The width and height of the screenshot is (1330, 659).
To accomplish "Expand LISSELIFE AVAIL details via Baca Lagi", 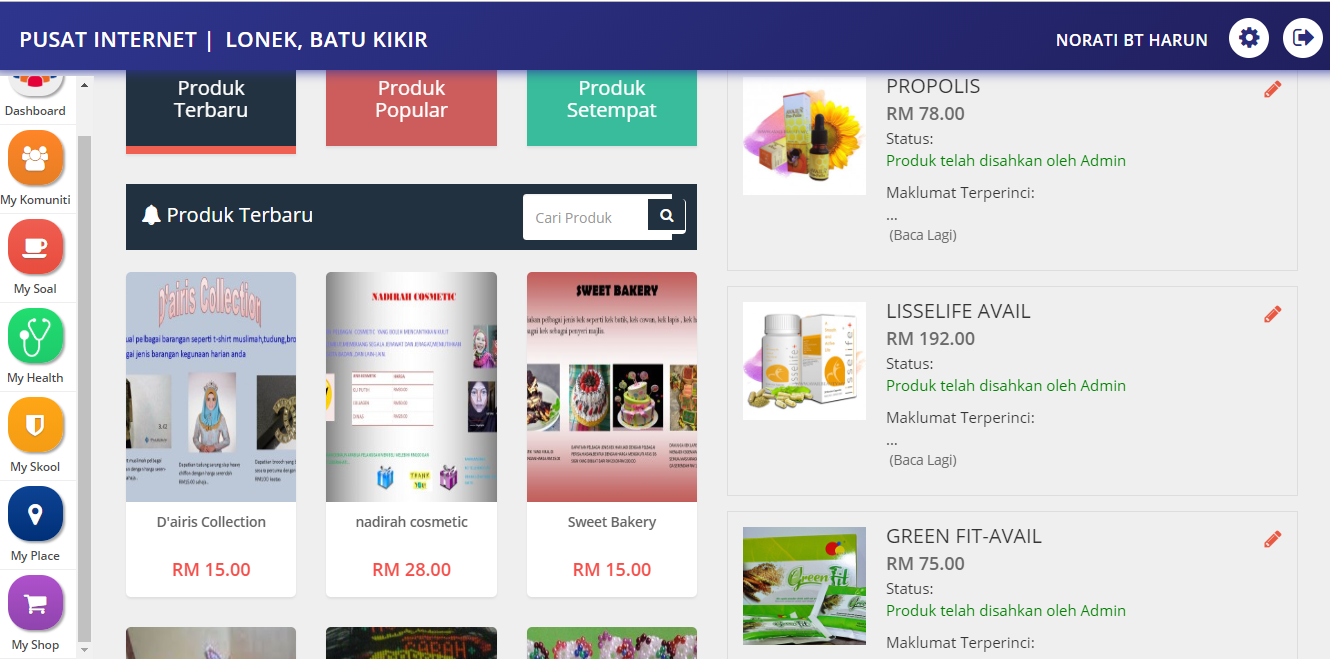I will pos(923,460).
